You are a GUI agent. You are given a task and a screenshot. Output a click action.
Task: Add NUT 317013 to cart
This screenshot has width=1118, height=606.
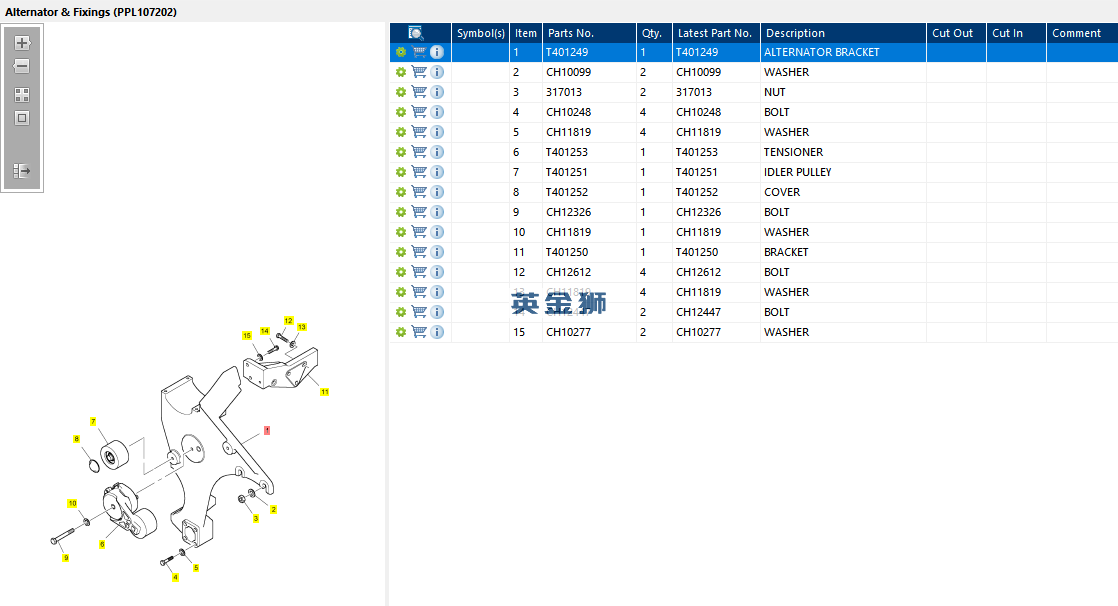point(419,92)
